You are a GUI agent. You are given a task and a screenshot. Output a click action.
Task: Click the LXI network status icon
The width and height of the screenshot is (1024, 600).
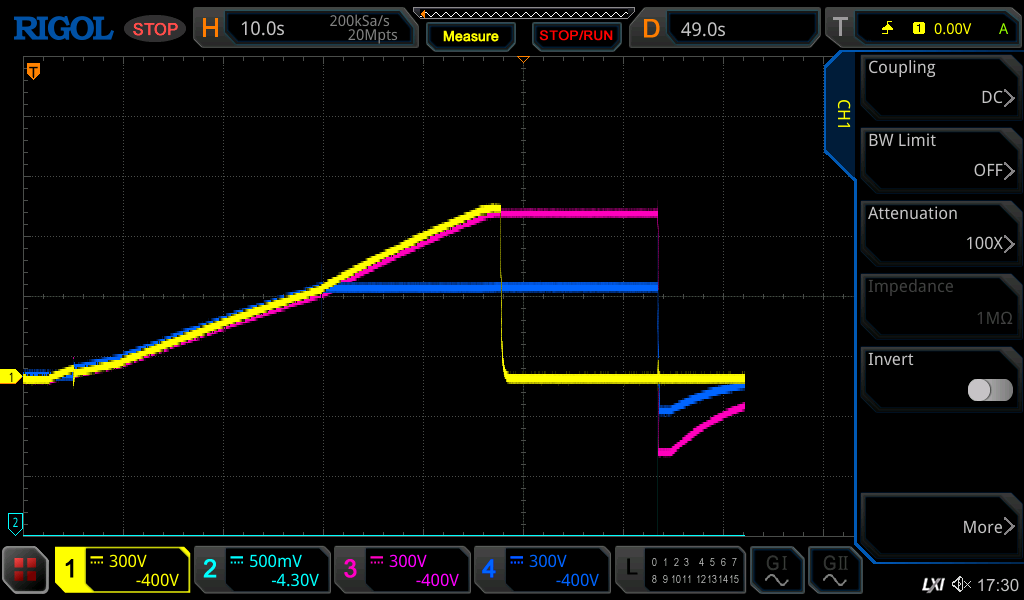click(x=932, y=584)
